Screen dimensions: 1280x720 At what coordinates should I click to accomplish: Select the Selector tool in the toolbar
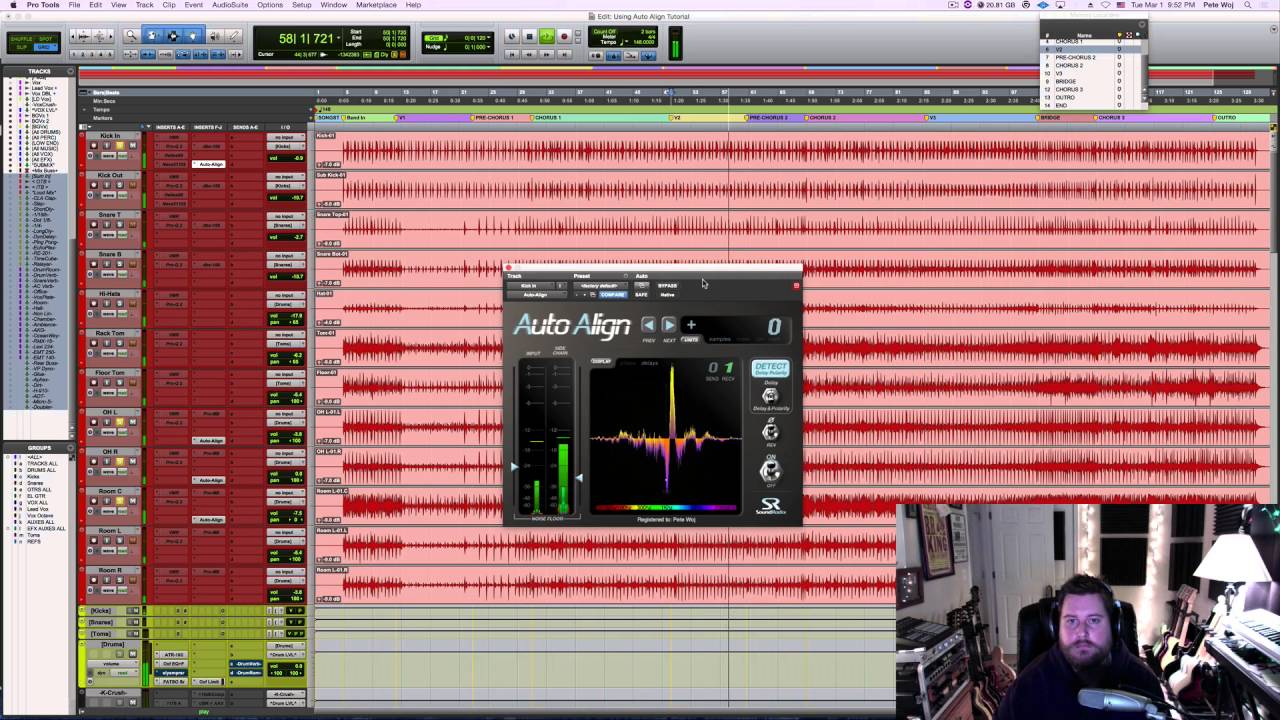click(173, 36)
